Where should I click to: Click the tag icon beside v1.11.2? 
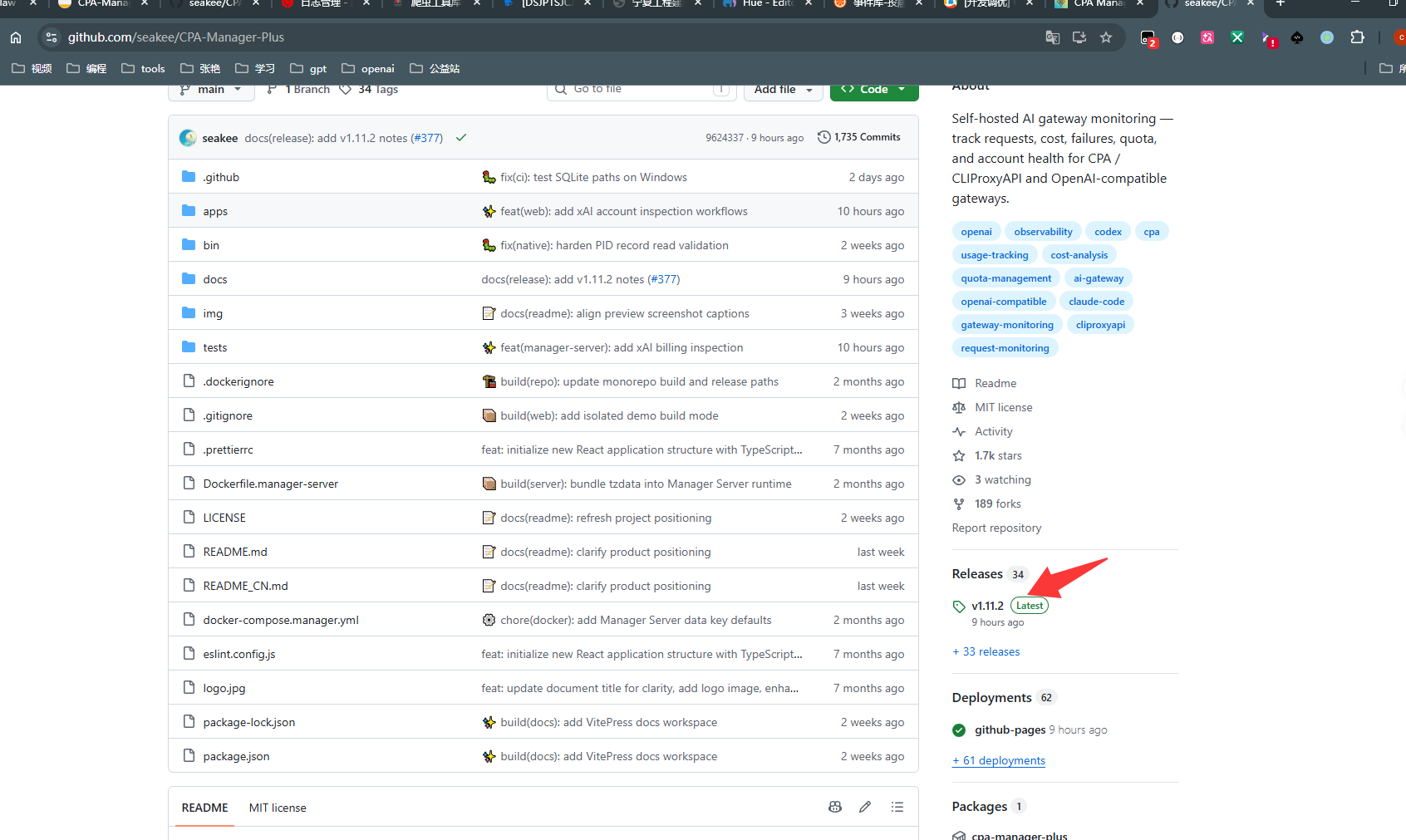959,607
